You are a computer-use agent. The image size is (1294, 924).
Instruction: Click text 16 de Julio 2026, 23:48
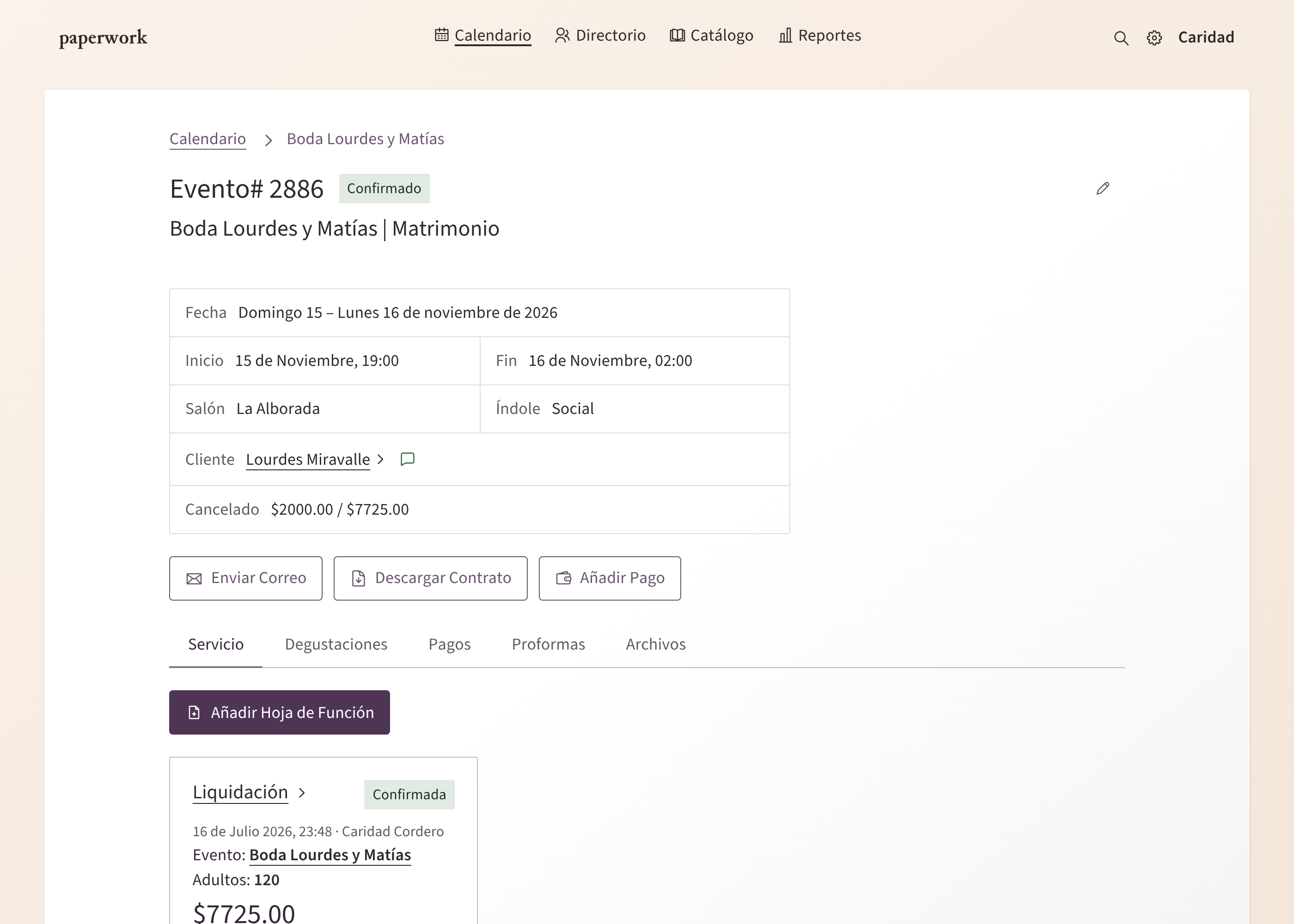click(x=262, y=832)
